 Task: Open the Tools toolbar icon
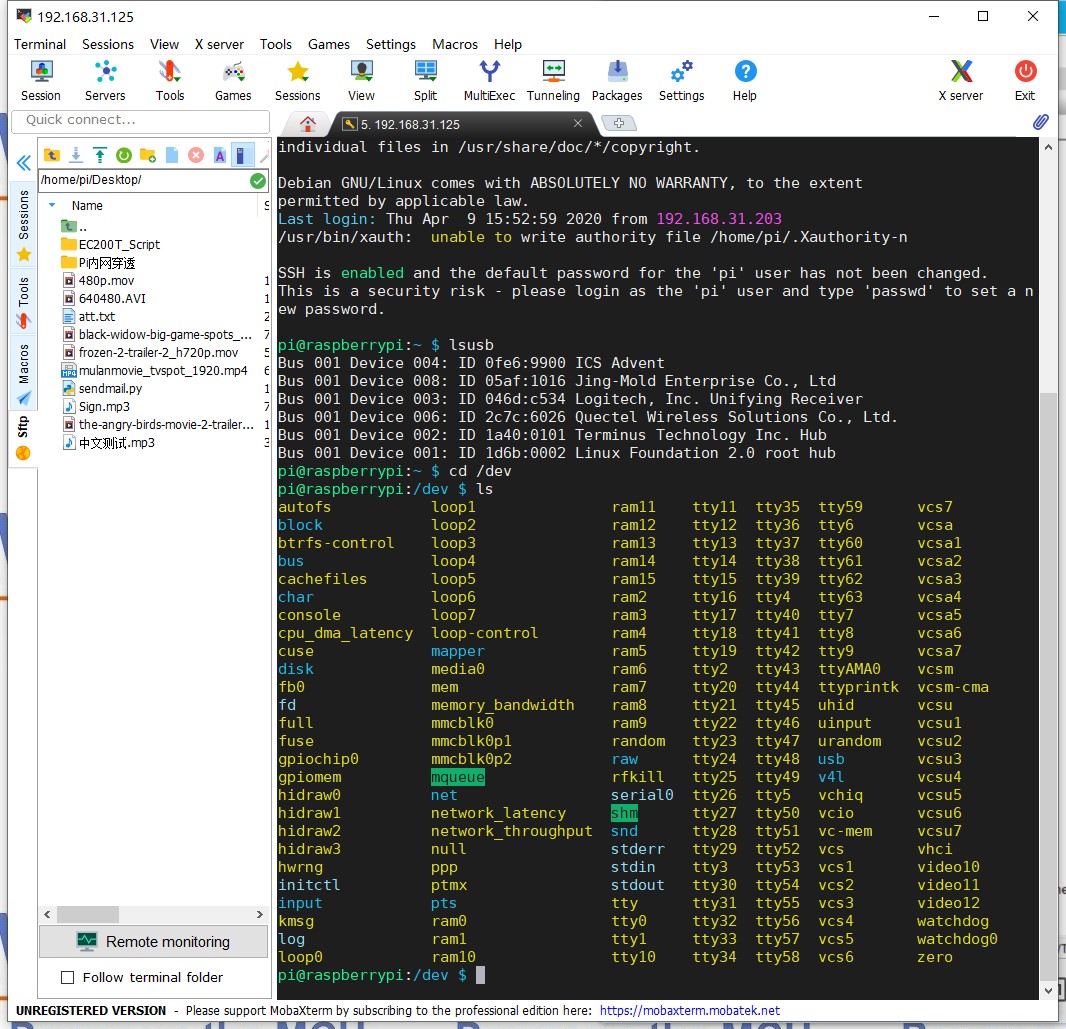click(169, 80)
